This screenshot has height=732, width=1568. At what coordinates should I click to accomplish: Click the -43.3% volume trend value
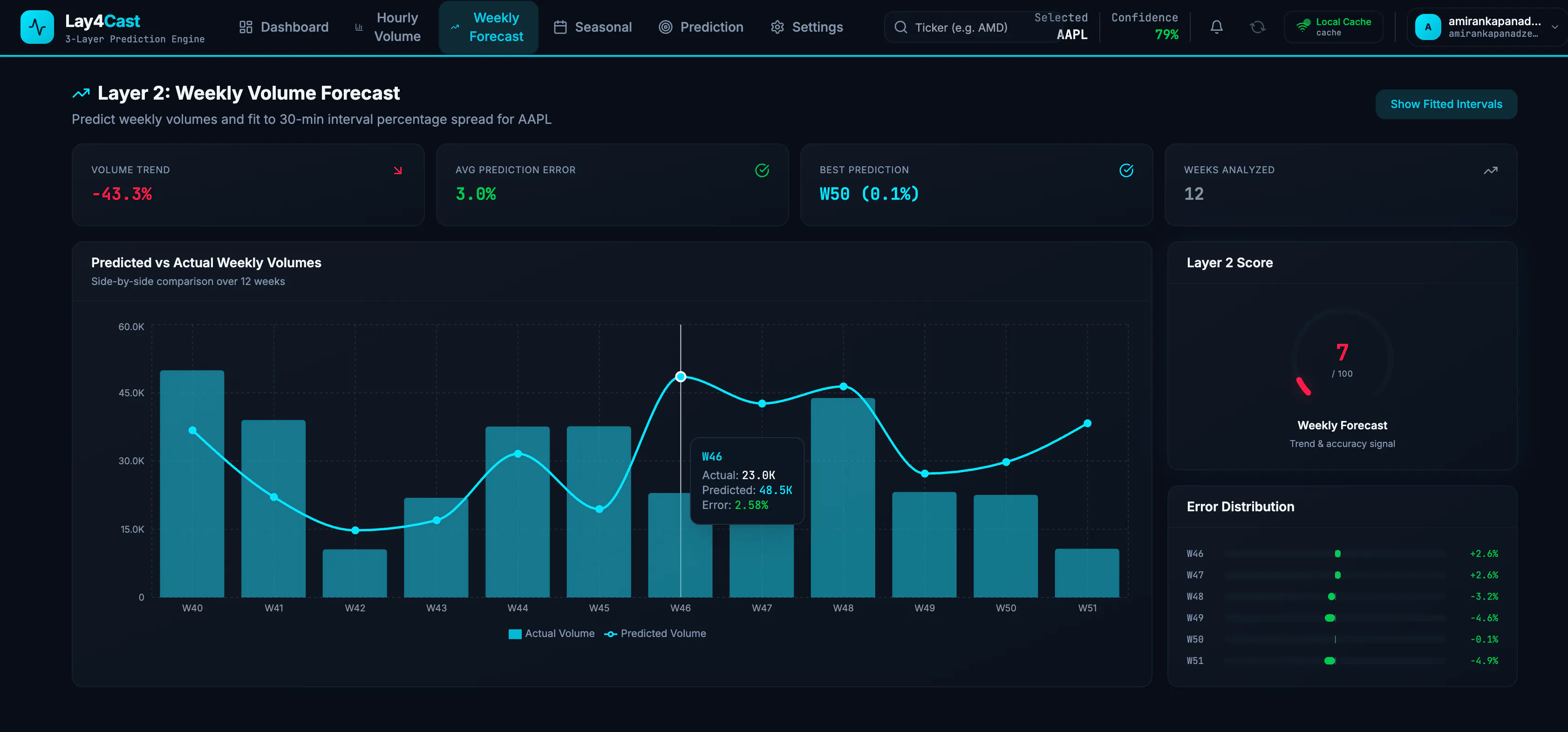(122, 194)
